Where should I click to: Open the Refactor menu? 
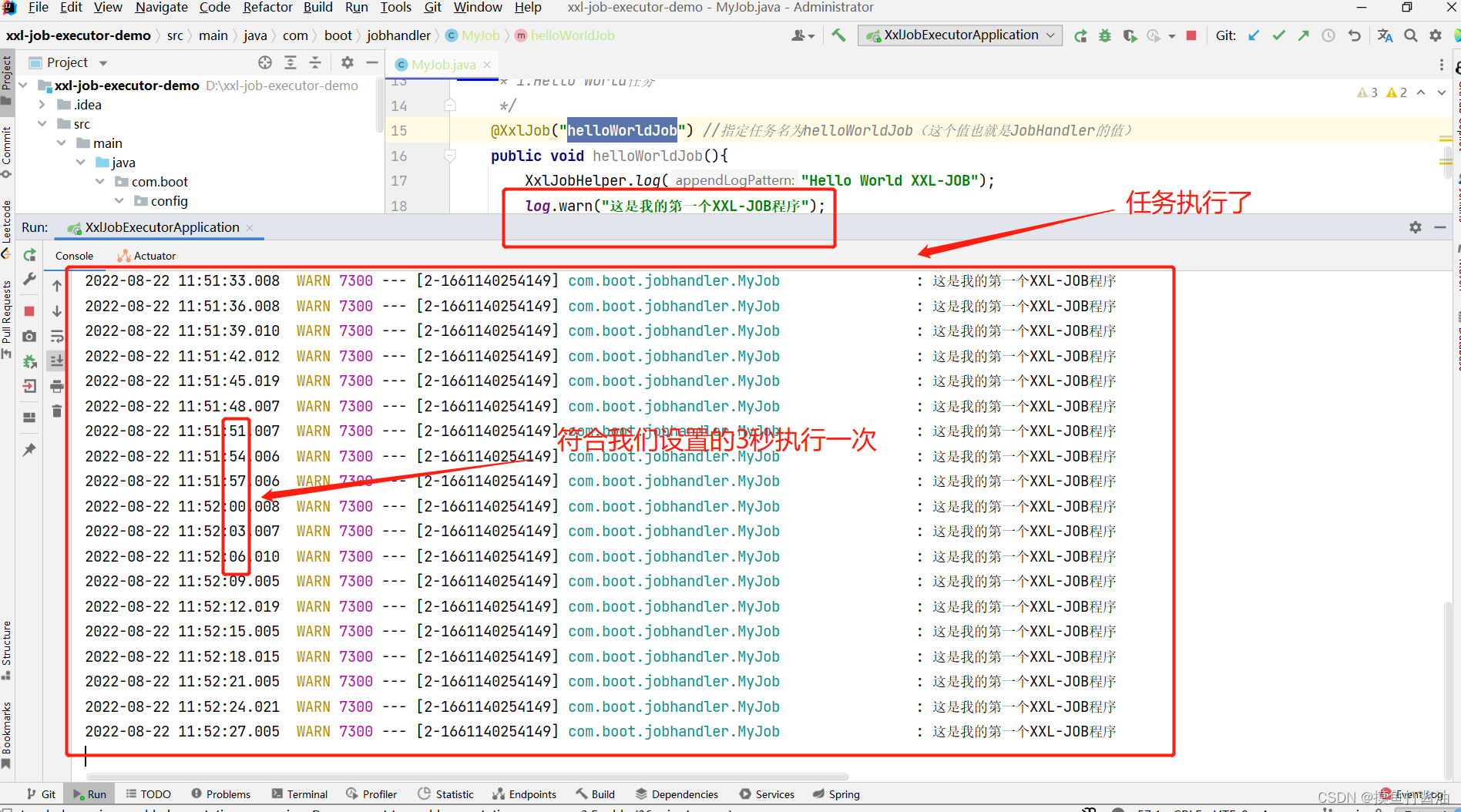point(267,7)
